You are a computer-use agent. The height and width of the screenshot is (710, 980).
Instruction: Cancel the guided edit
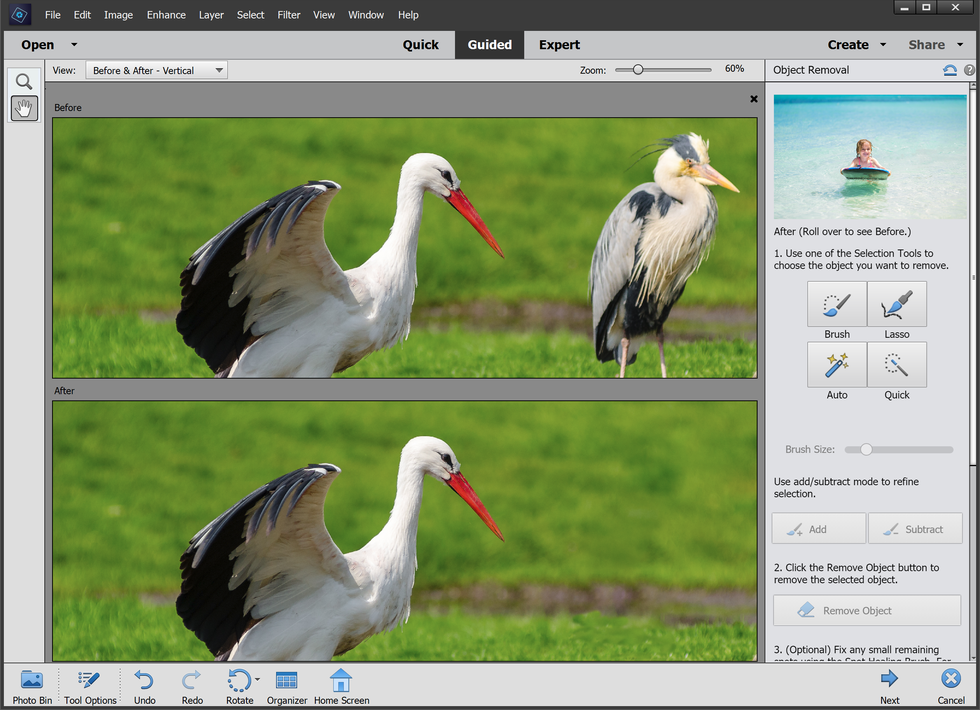[x=951, y=686]
